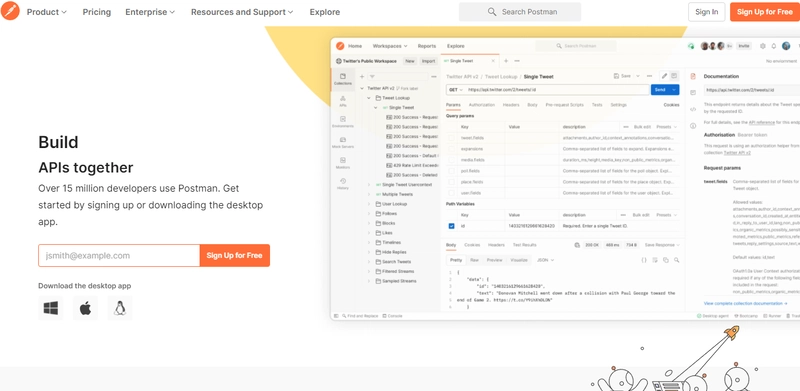Screen dimensions: 800x391
Task: Click the header Sign Up for Free button
Action: point(765,12)
